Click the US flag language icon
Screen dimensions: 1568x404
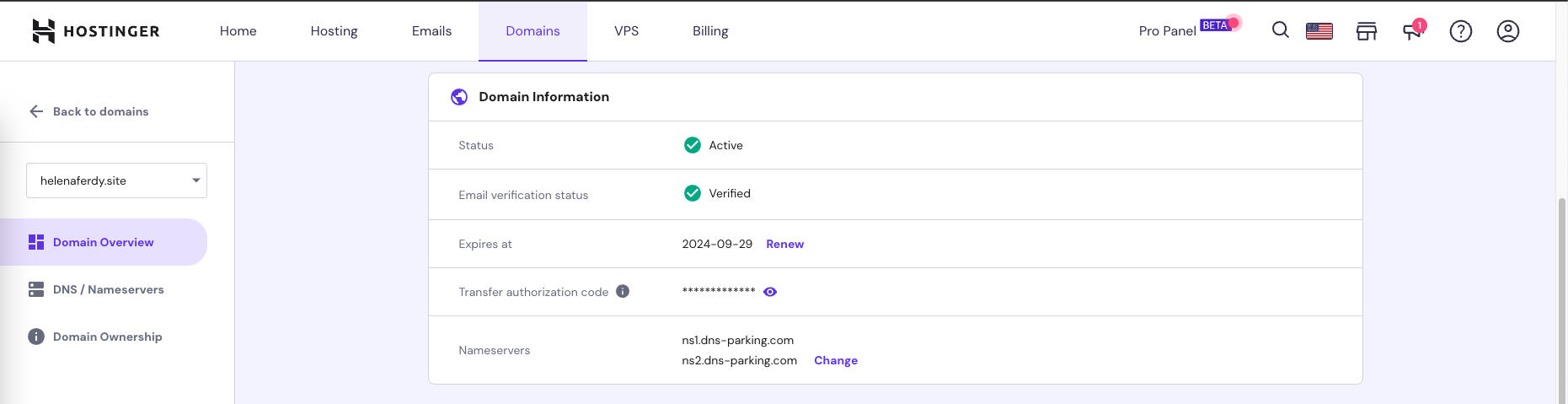point(1319,31)
